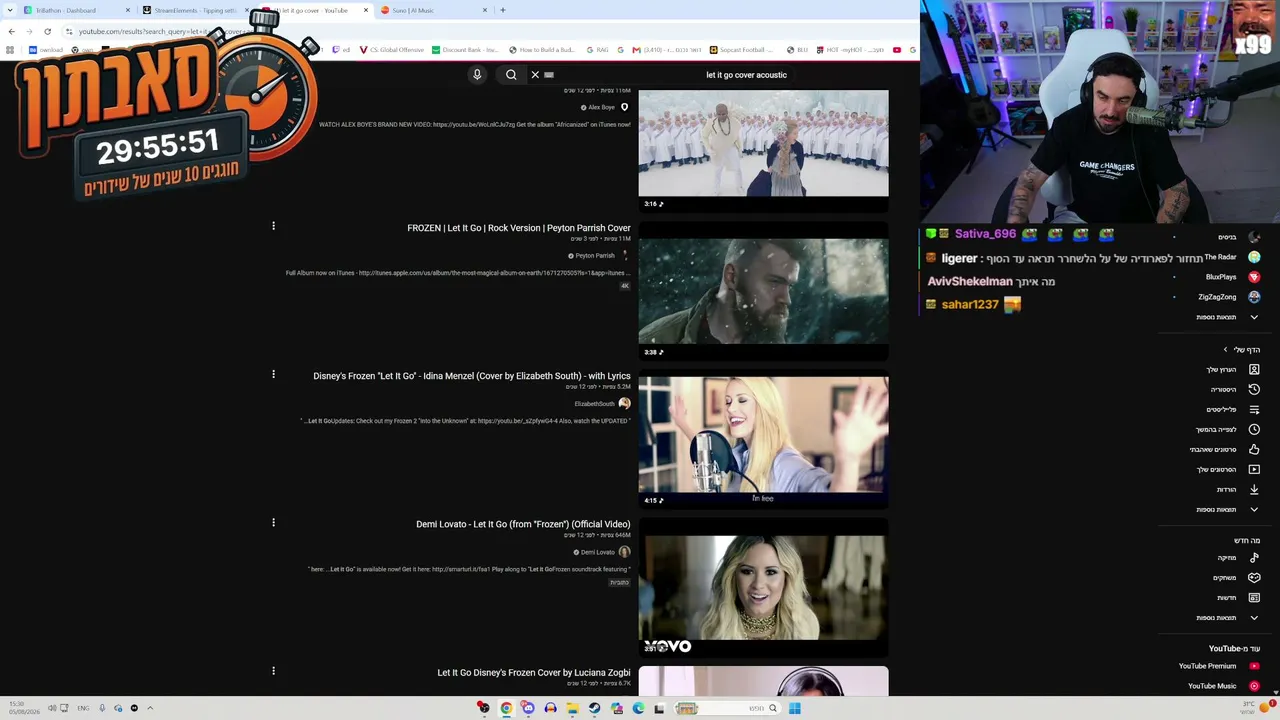Switch to StreamElements Tipping tab

196,10
